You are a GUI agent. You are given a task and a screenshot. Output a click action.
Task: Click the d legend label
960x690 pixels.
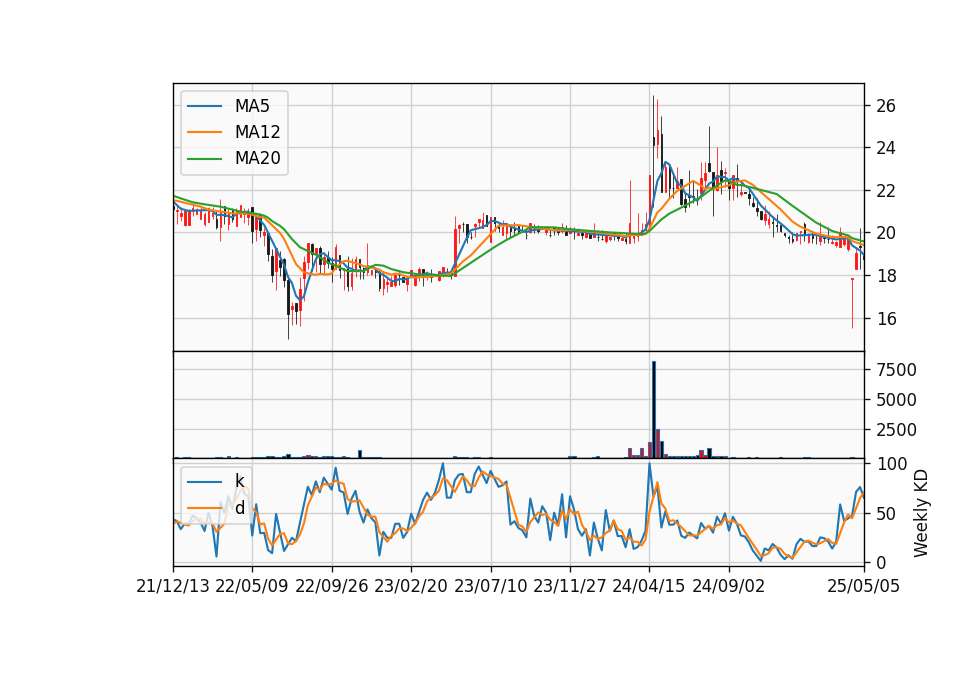[x=240, y=508]
